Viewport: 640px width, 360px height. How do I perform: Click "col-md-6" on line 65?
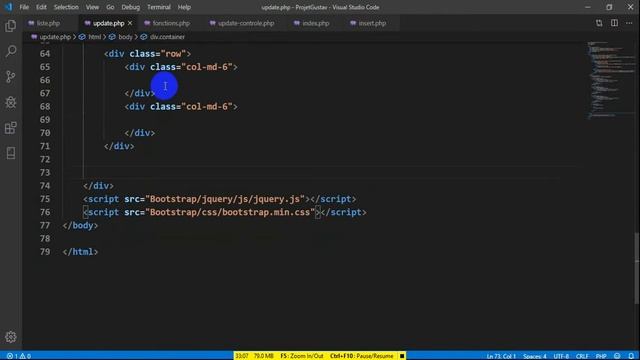coord(207,67)
